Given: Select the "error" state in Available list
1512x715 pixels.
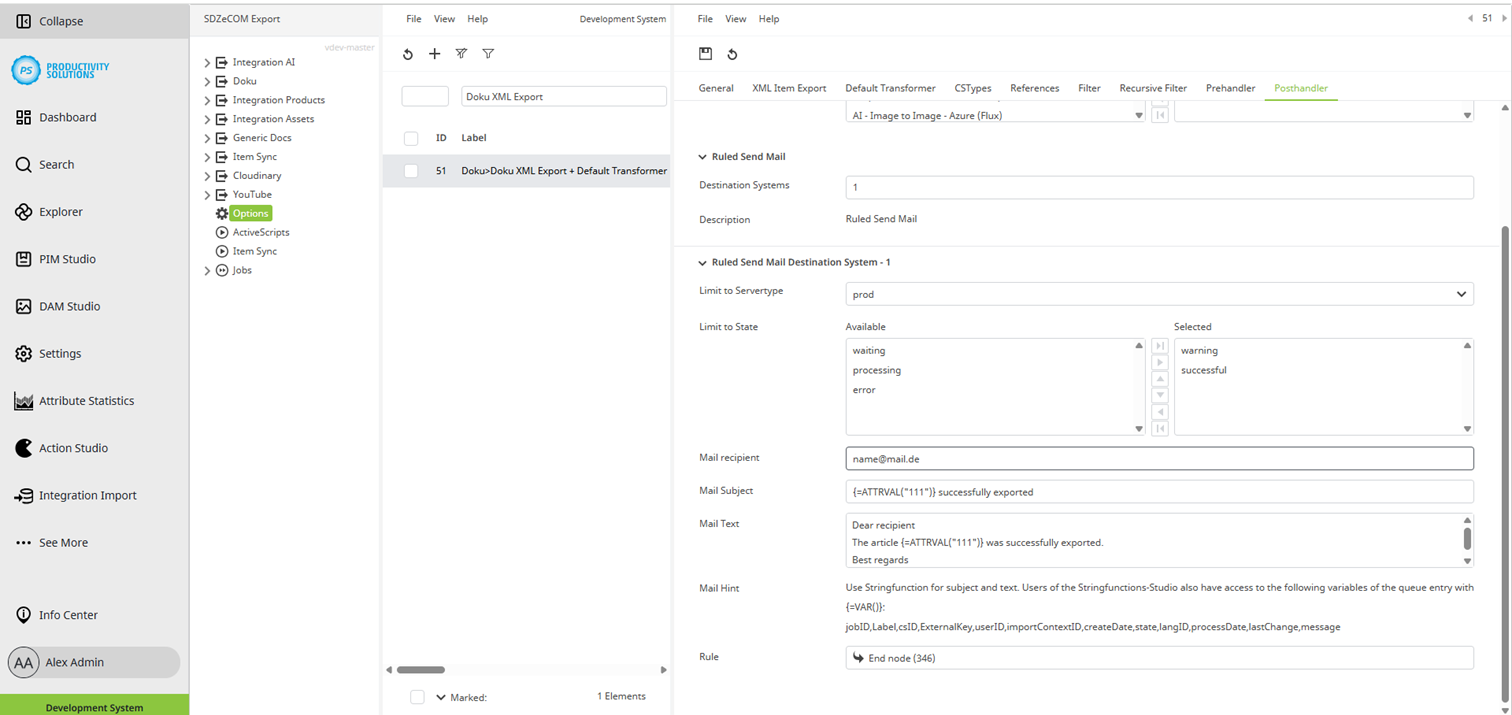Looking at the screenshot, I should point(864,390).
